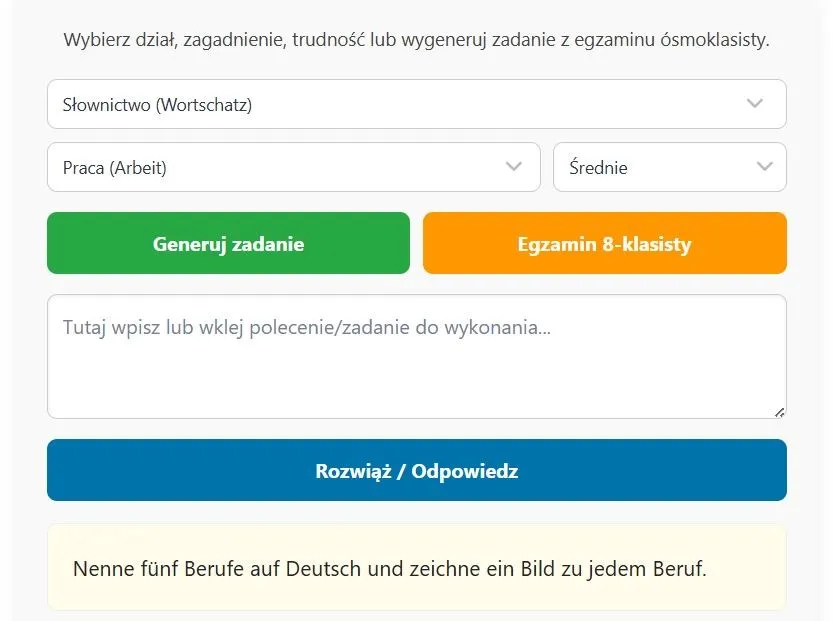Screen dimensions: 836x621
Task: Click the chevron arrow of the Słownictwo dropdown
Action: click(755, 104)
